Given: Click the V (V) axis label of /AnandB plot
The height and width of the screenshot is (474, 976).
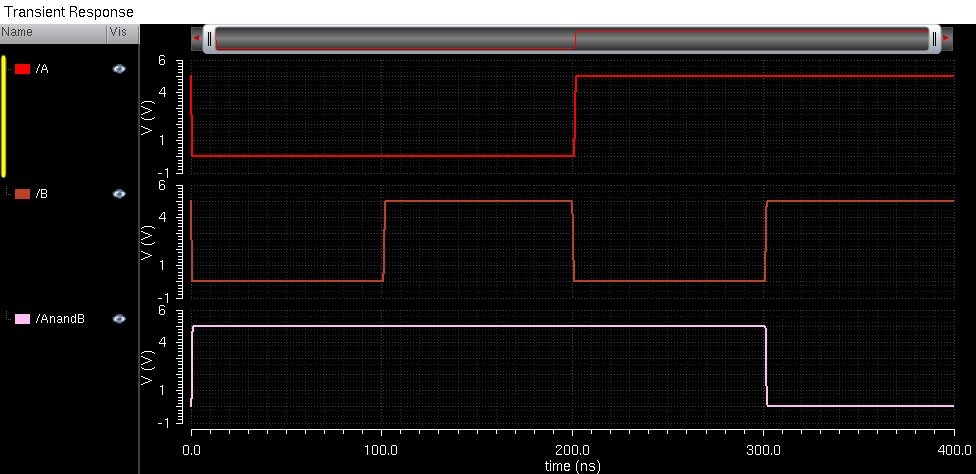Looking at the screenshot, I should coord(148,366).
